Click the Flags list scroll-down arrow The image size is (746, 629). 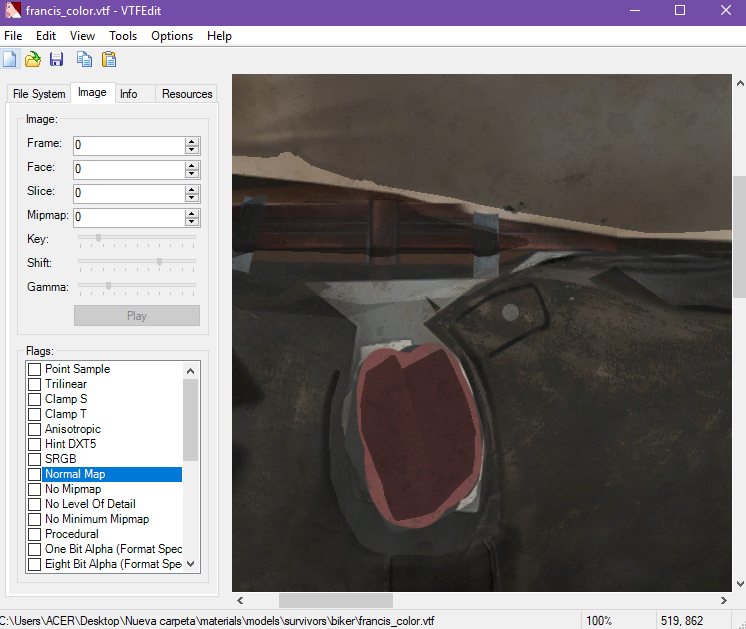191,564
